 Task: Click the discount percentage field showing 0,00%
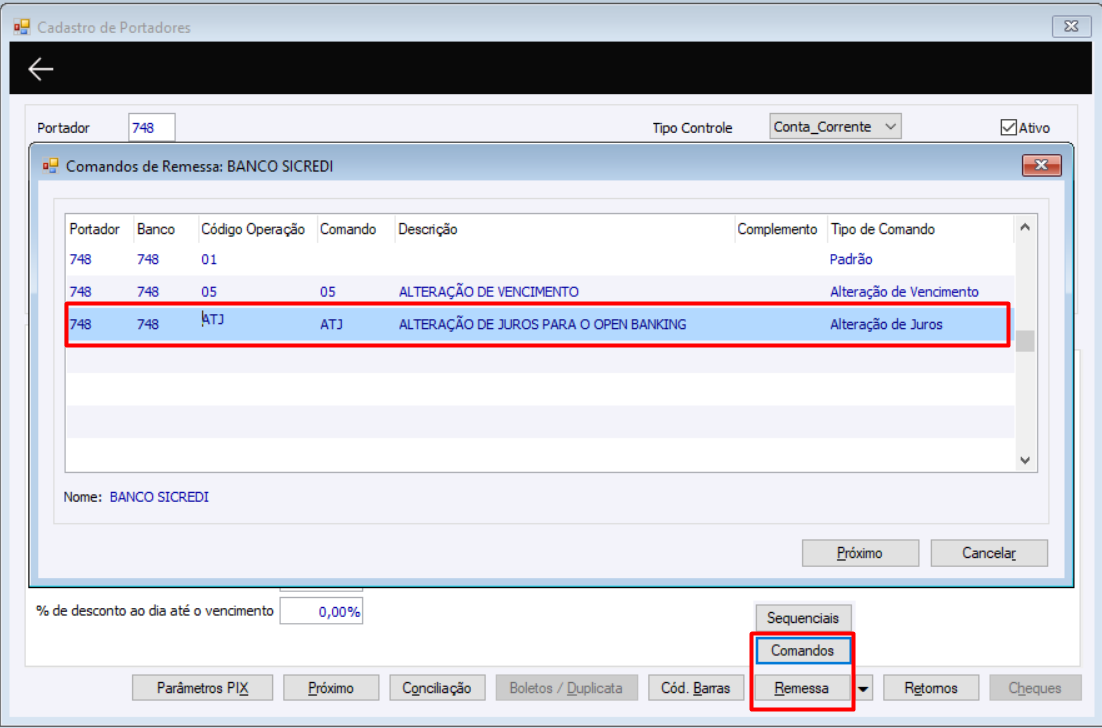coord(321,611)
